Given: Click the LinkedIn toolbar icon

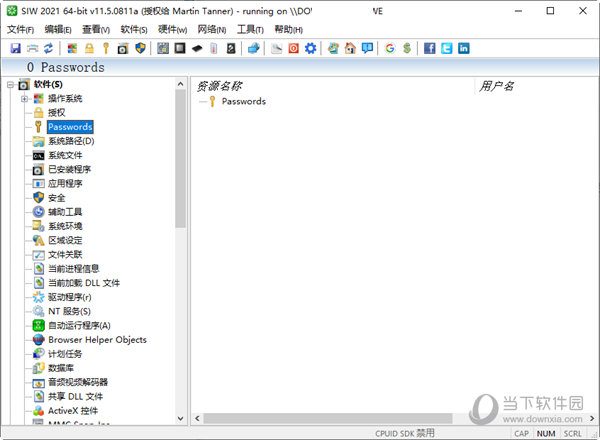Looking at the screenshot, I should 463,48.
